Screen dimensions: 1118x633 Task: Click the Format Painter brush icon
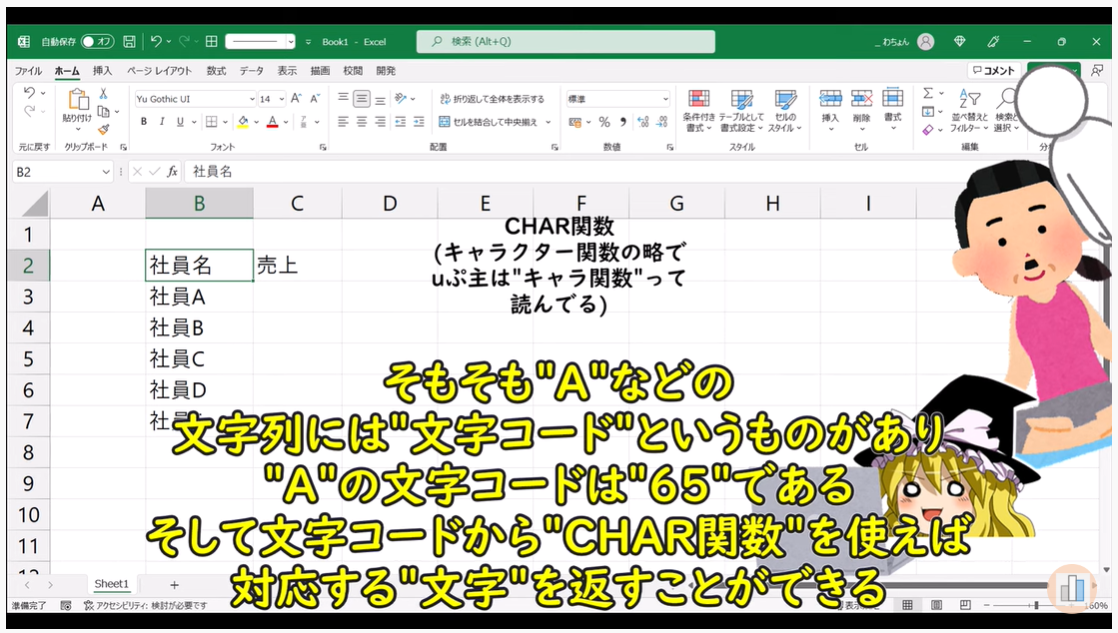click(104, 129)
